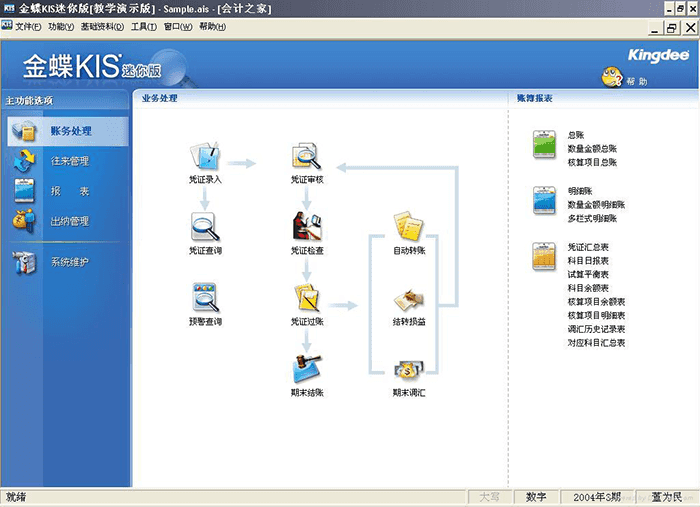Click the 数字 indicator in status bar

[536, 497]
